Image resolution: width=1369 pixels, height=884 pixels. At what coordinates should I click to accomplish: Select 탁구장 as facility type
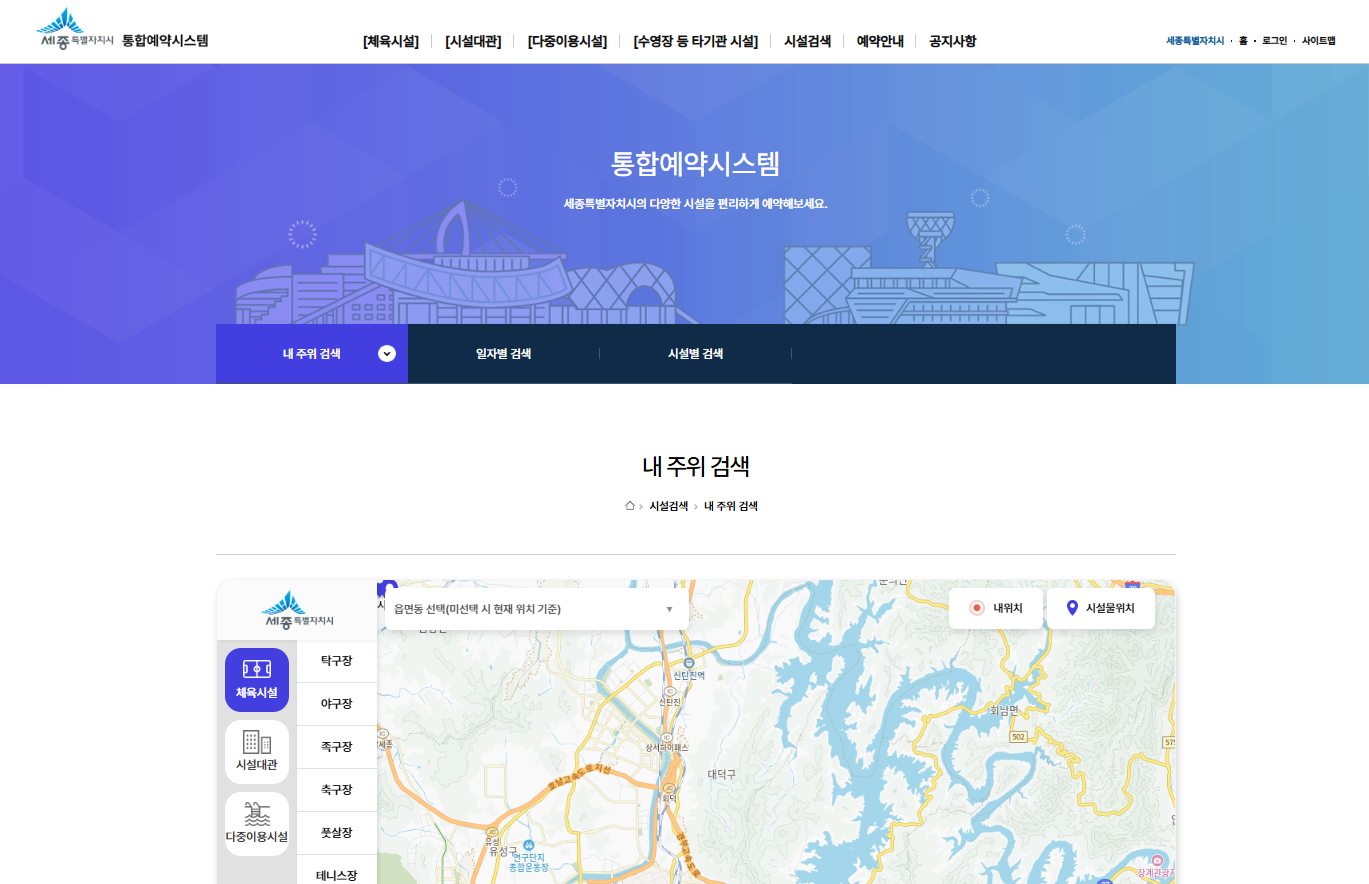point(337,661)
